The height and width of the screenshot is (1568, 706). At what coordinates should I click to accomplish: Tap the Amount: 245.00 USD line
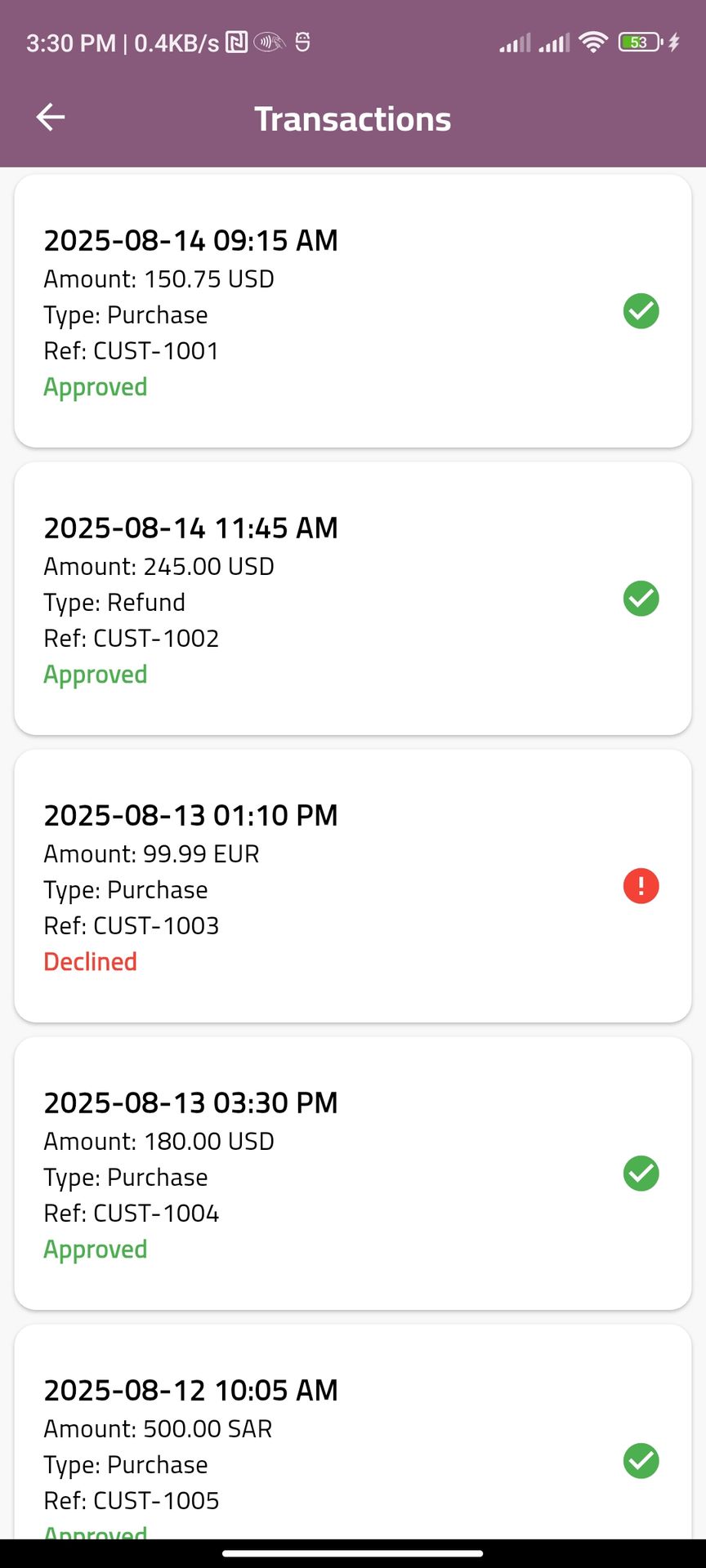(x=159, y=566)
